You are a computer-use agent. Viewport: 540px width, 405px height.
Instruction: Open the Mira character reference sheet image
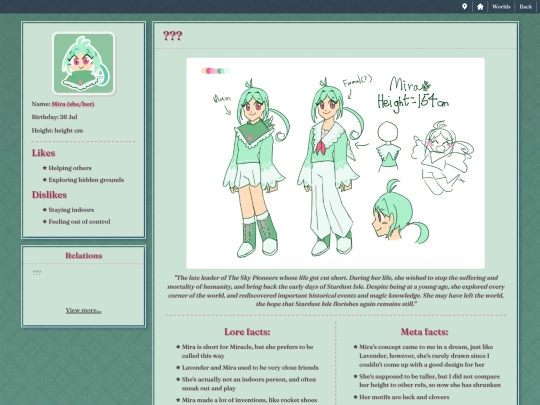pyautogui.click(x=335, y=163)
